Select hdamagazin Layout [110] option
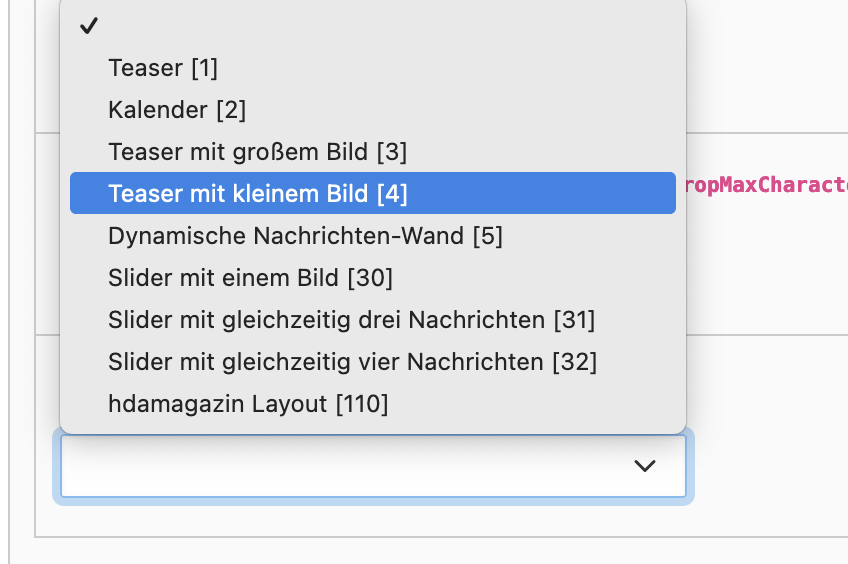This screenshot has width=848, height=564. click(x=373, y=404)
